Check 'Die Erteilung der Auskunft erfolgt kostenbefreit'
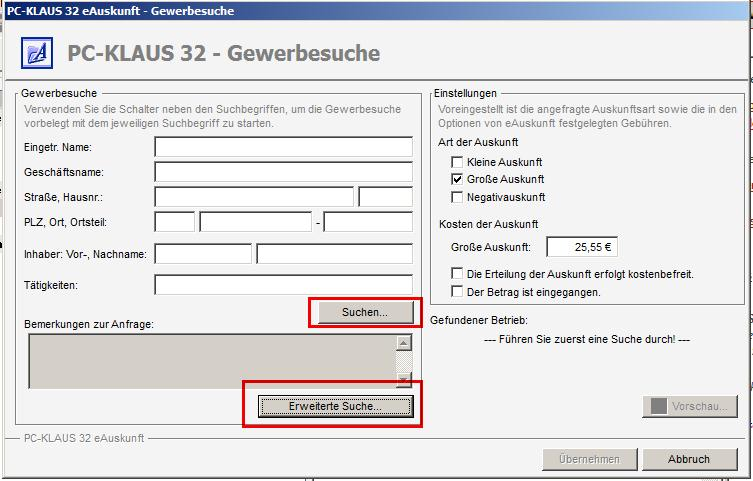Image resolution: width=753 pixels, height=481 pixels. click(458, 274)
